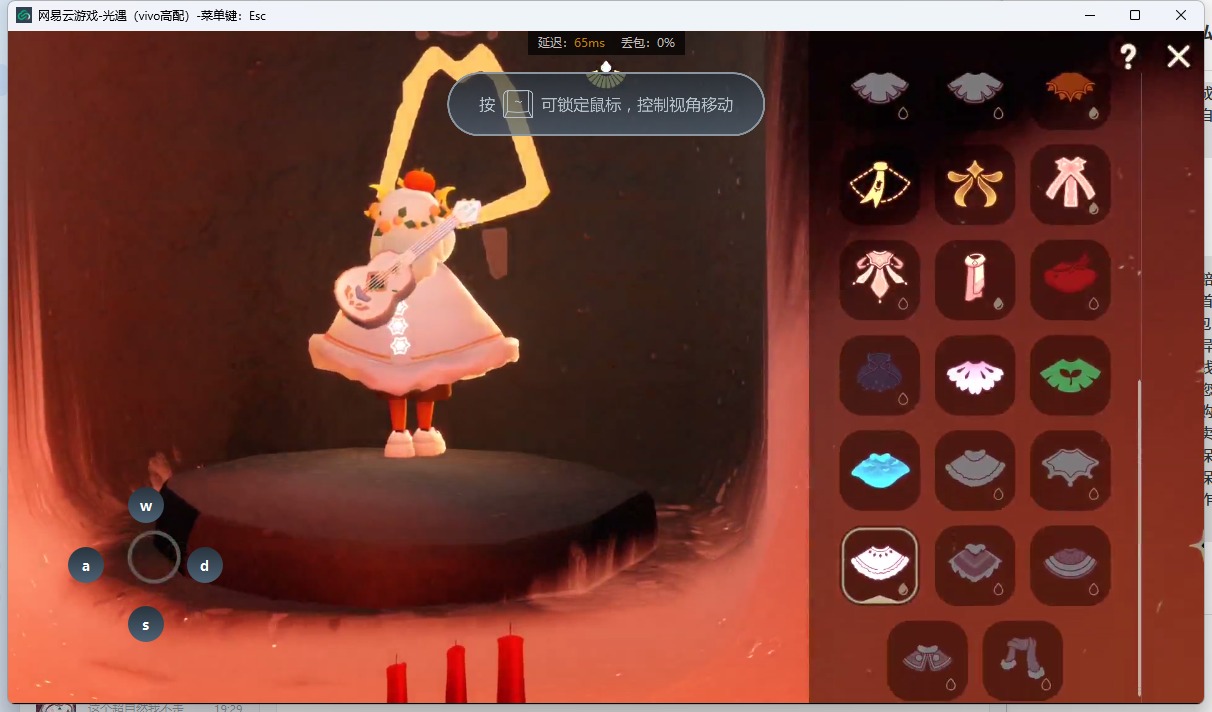Minimize the cloud gaming window

pyautogui.click(x=1088, y=15)
